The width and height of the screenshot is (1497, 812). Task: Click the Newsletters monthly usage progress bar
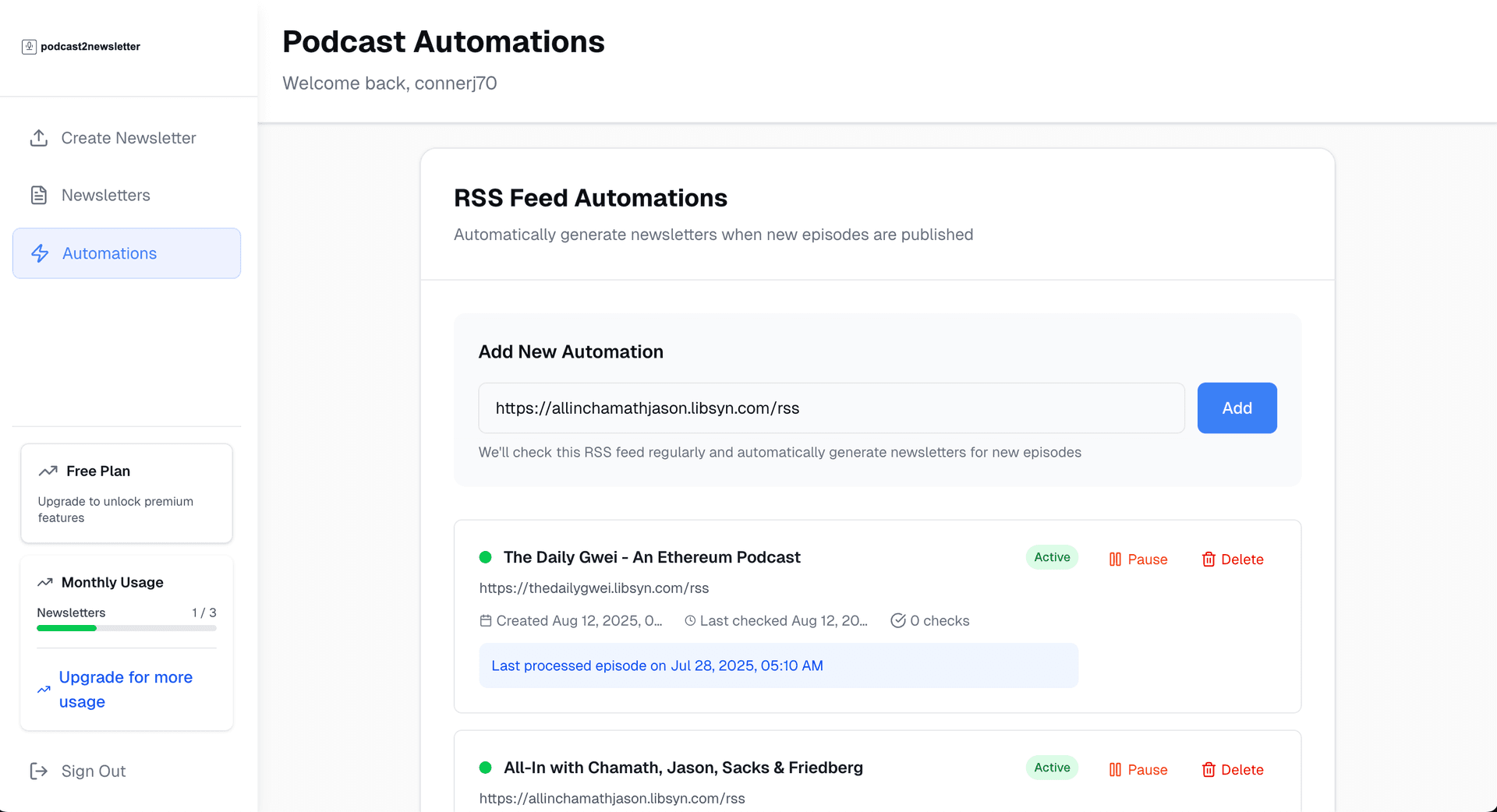pyautogui.click(x=126, y=628)
